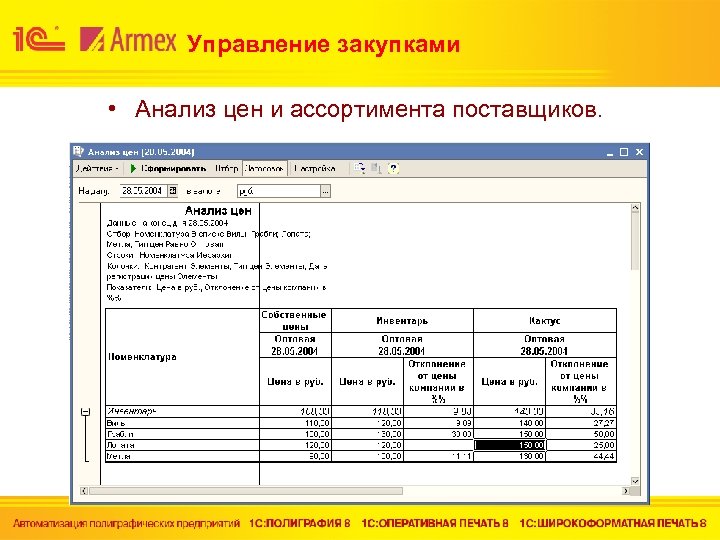Click the horizontal scrollbar thumb
Screen dimensions: 720x540
tap(246, 491)
